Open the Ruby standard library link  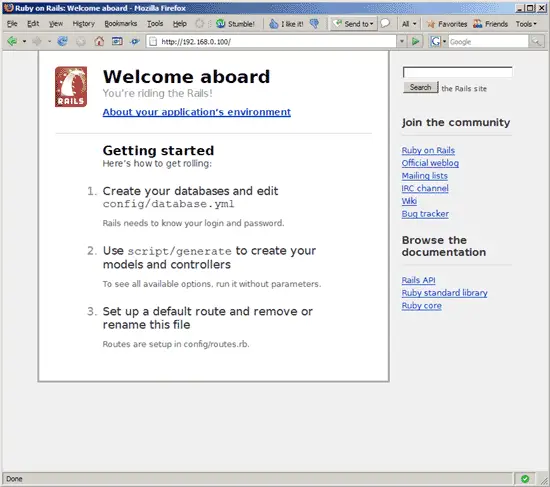(x=445, y=293)
